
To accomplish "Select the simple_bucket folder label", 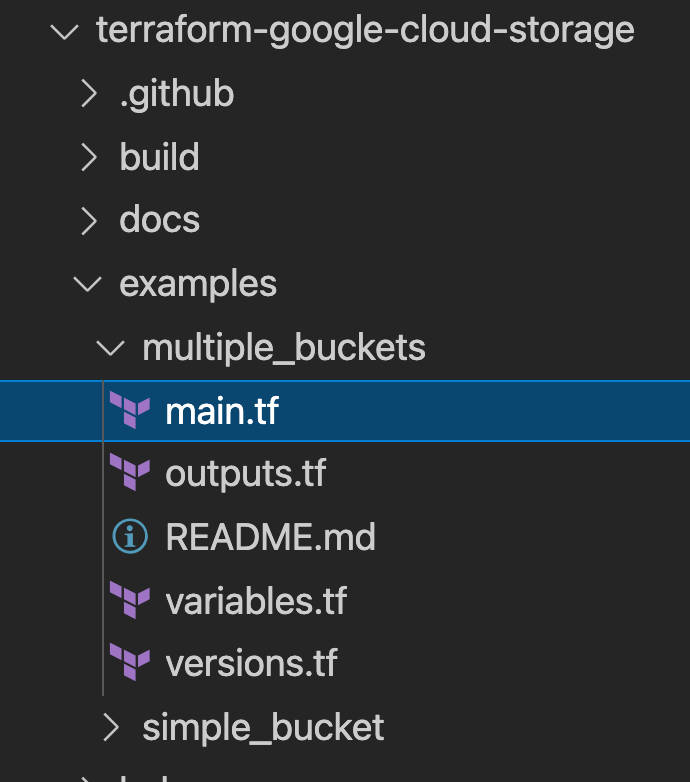I will coord(263,727).
